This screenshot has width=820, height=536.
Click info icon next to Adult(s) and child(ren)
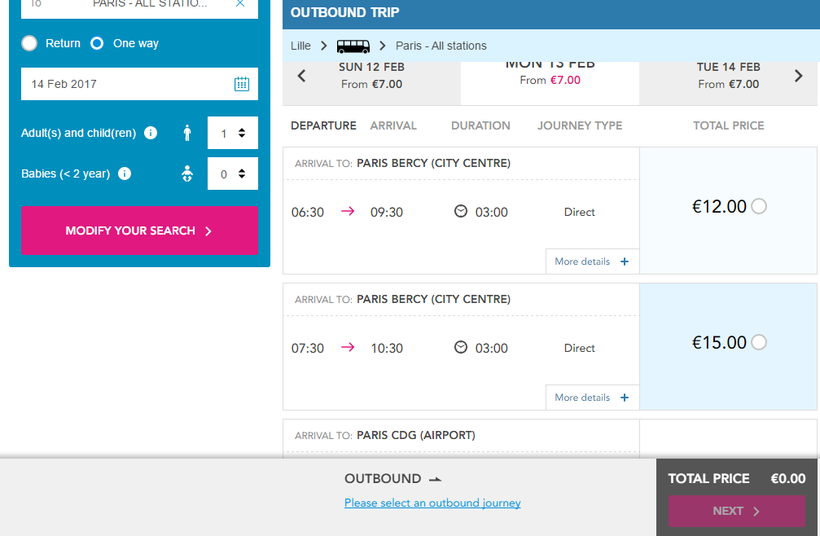(151, 133)
